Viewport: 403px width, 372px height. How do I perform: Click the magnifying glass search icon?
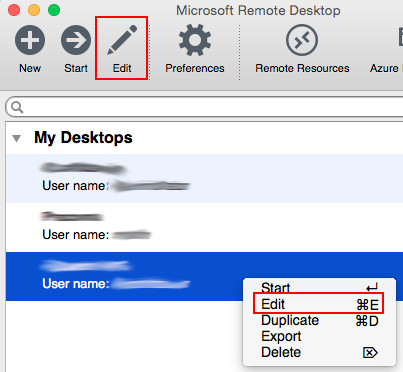tap(17, 107)
